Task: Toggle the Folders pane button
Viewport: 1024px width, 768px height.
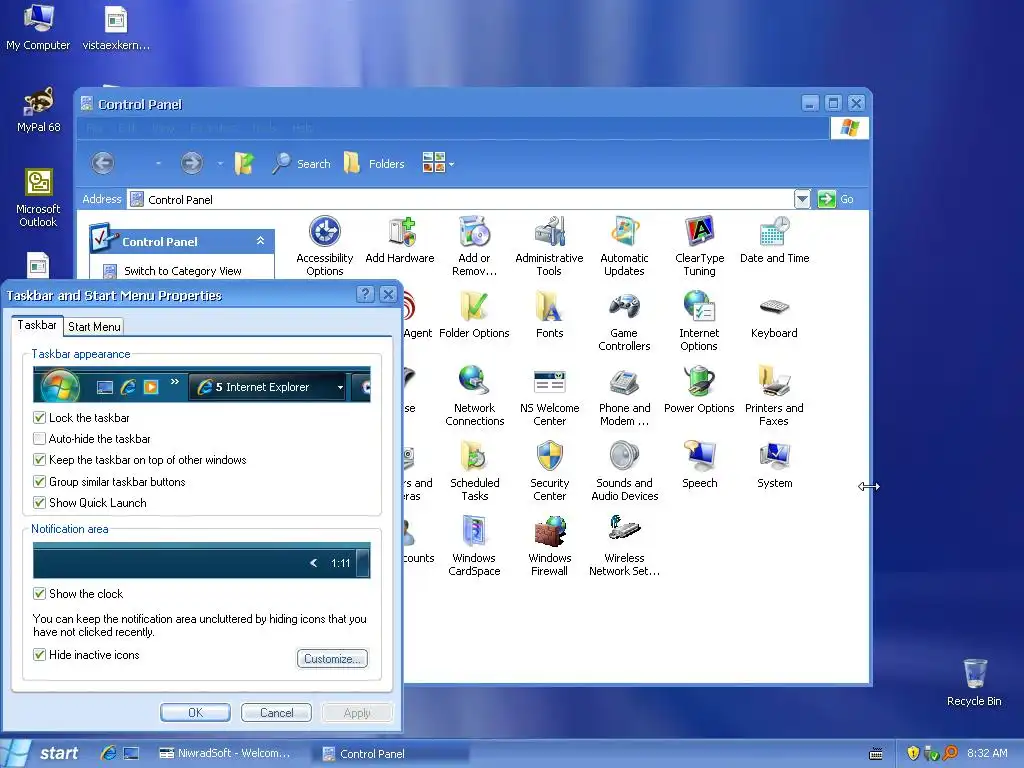Action: coord(374,163)
